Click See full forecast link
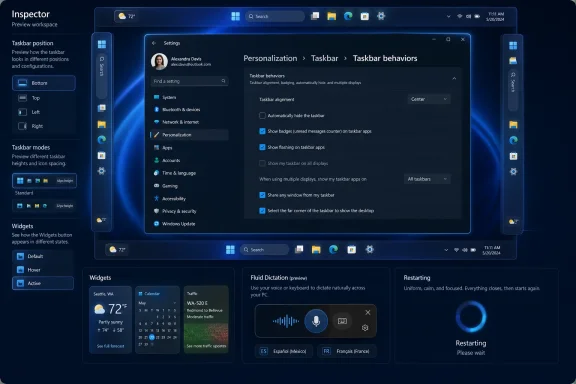The image size is (576, 384). [111, 346]
